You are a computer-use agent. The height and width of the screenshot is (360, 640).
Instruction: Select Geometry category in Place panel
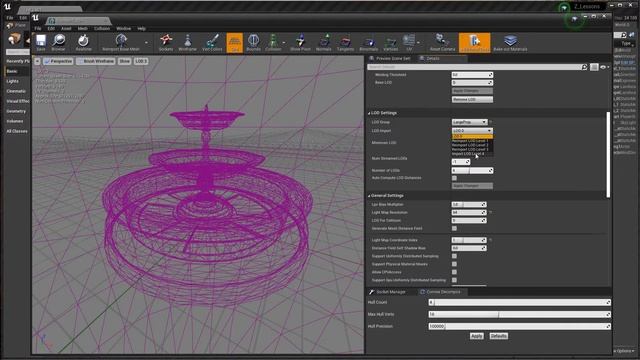point(16,111)
